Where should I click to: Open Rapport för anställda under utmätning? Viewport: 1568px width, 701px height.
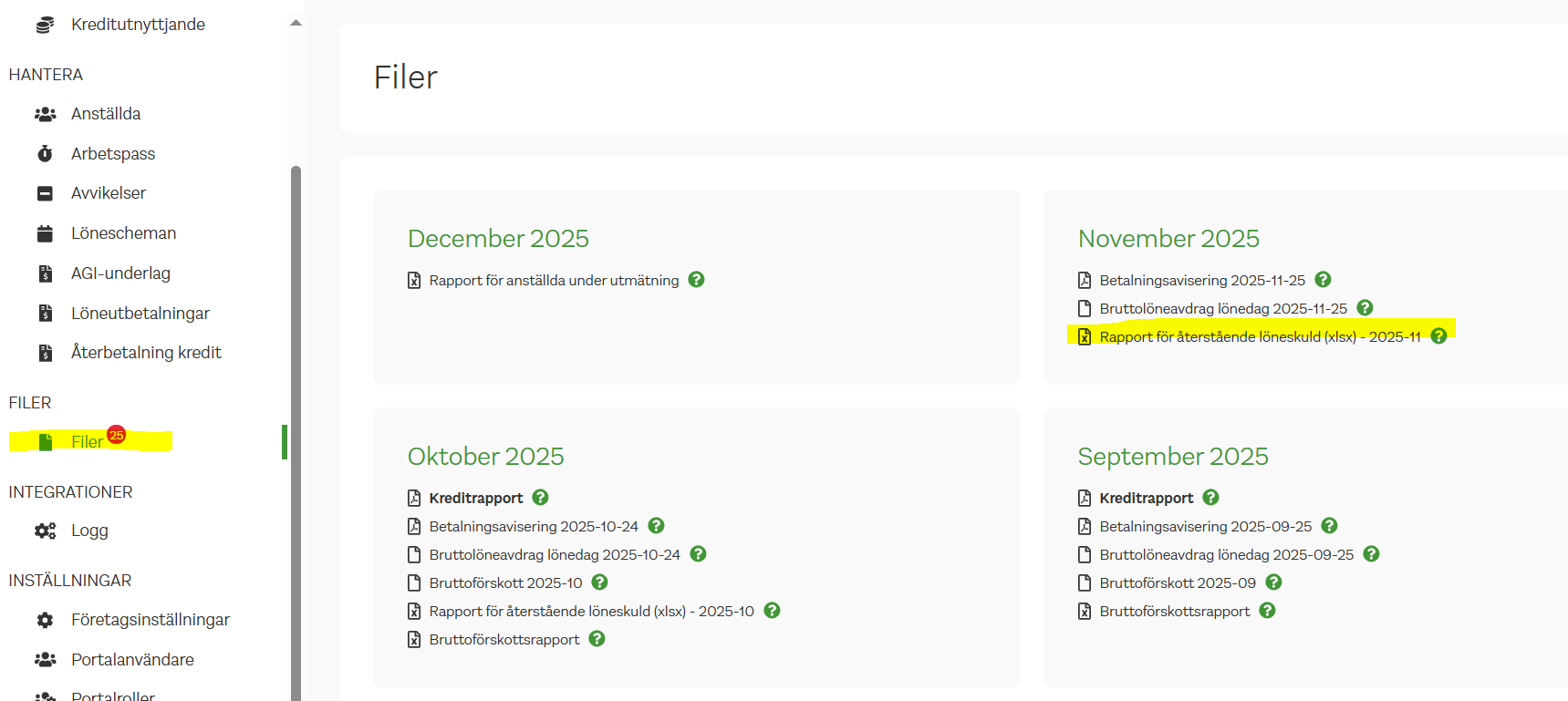[554, 281]
